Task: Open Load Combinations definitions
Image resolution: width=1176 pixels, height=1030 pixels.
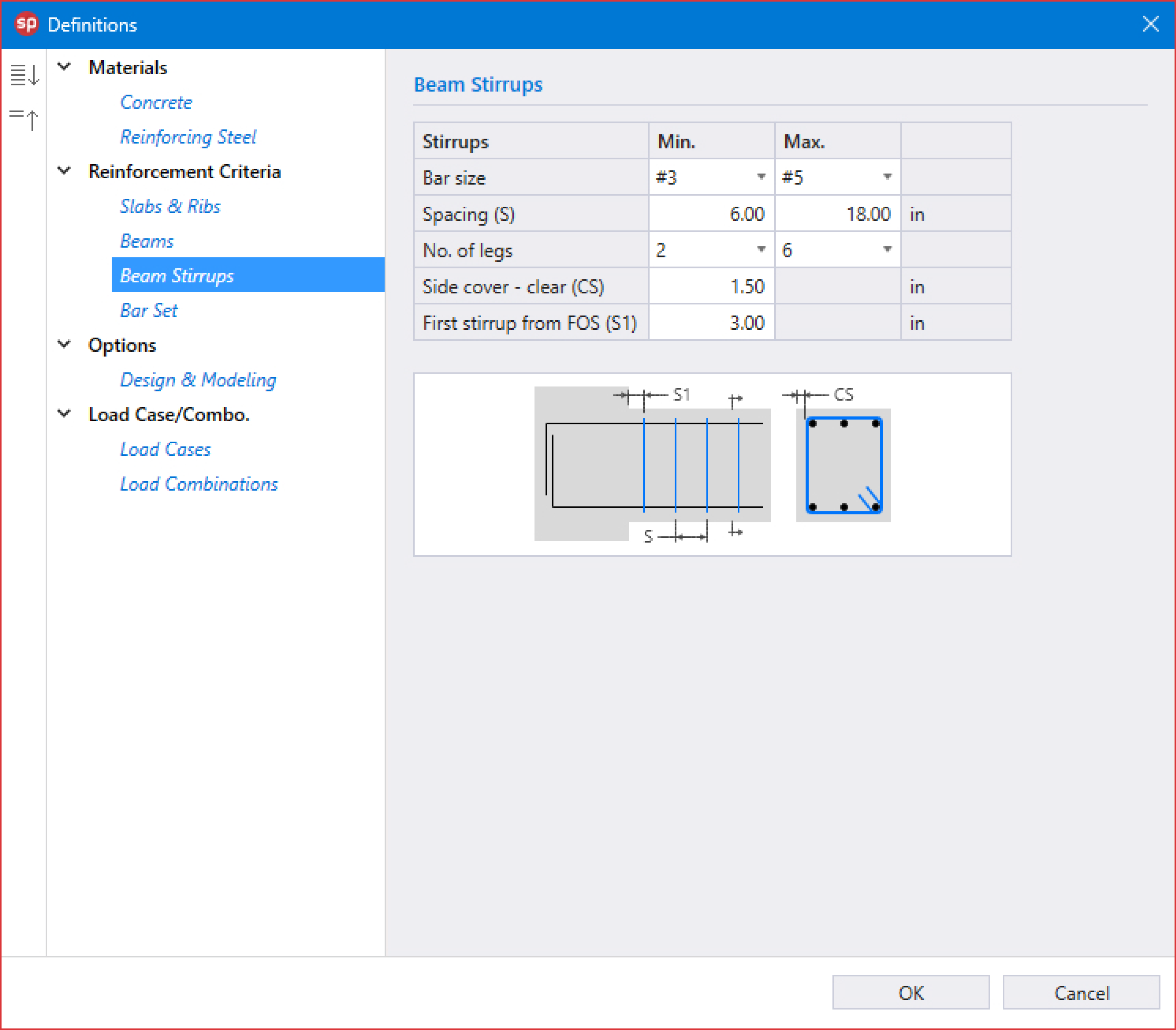Action: click(x=199, y=484)
